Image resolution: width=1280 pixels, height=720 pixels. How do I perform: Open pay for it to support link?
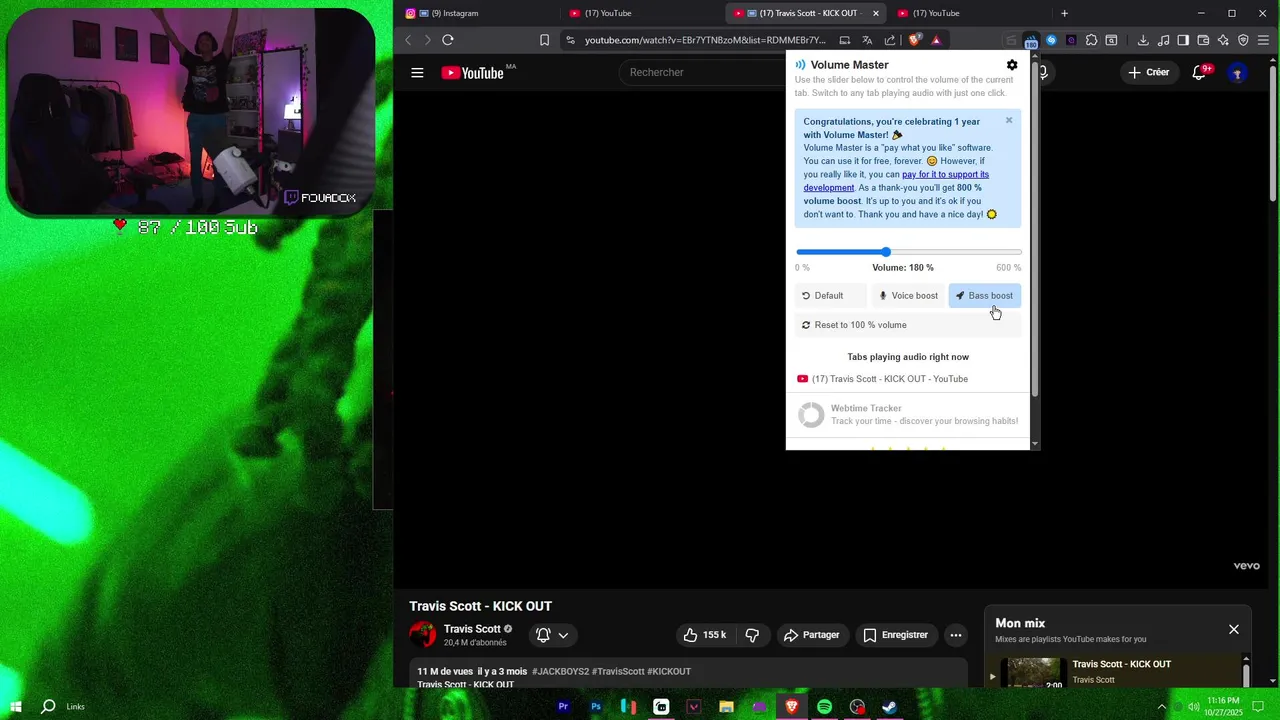coord(896,181)
